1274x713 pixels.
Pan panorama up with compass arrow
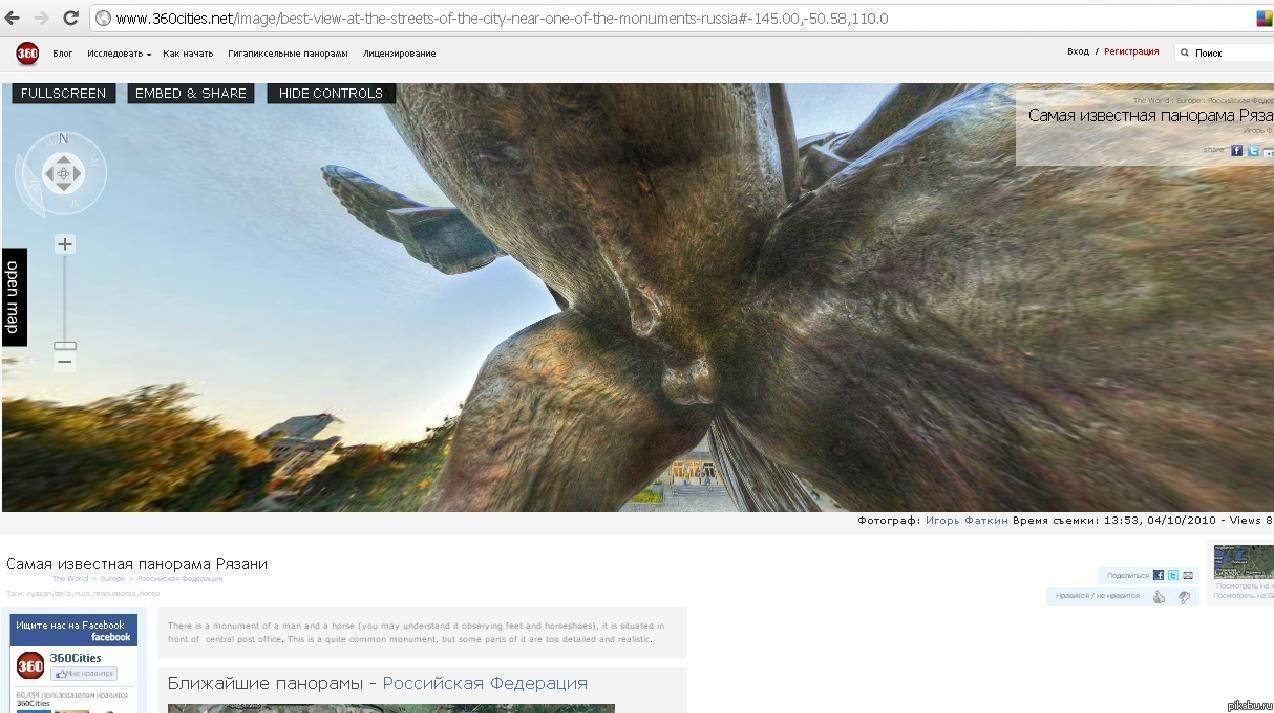pos(63,159)
